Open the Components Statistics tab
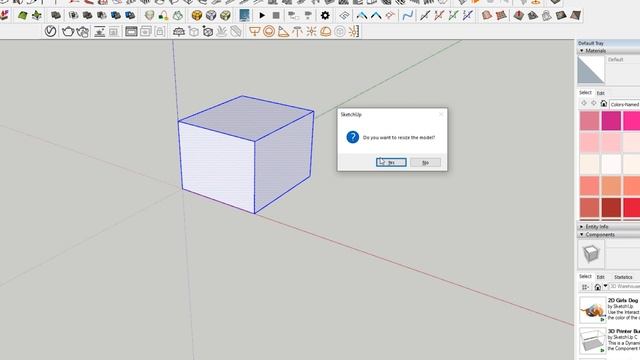The width and height of the screenshot is (640, 360). (x=623, y=277)
